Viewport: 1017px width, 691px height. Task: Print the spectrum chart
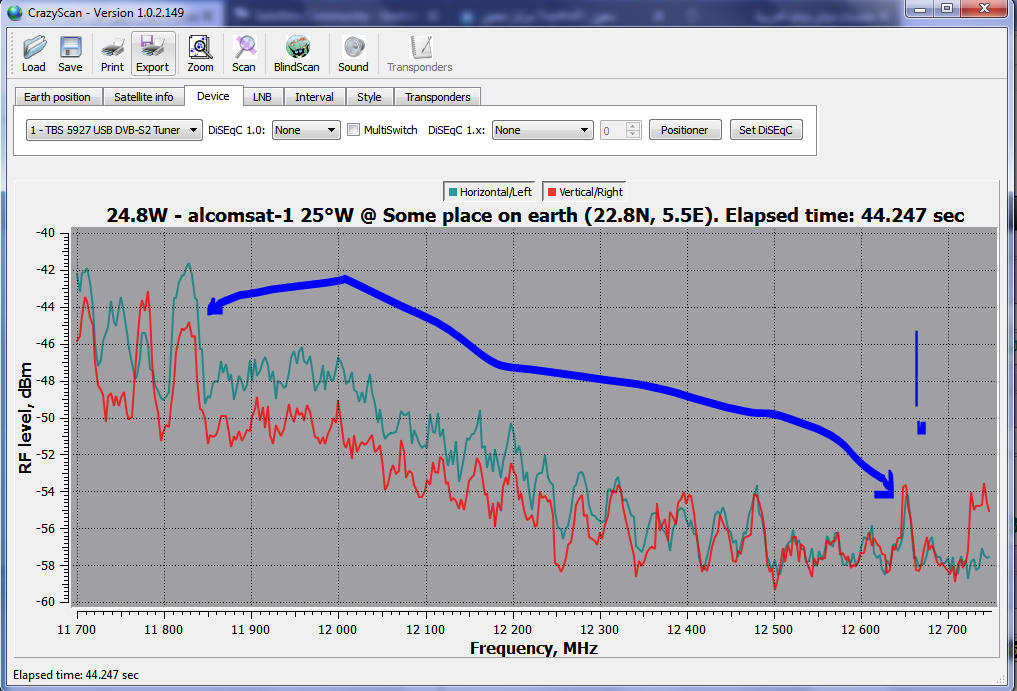[x=112, y=54]
